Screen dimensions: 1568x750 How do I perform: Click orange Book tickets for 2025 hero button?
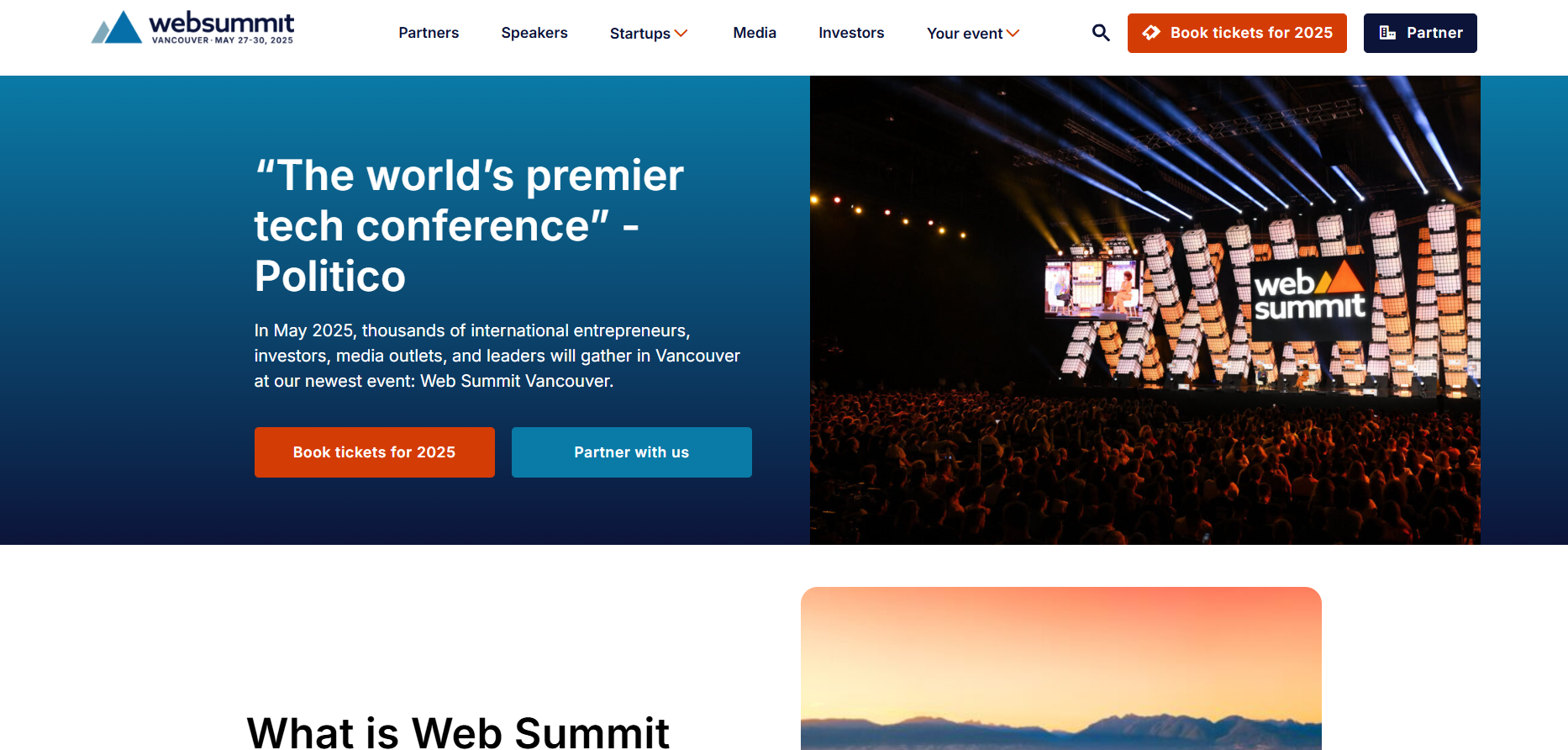coord(375,452)
